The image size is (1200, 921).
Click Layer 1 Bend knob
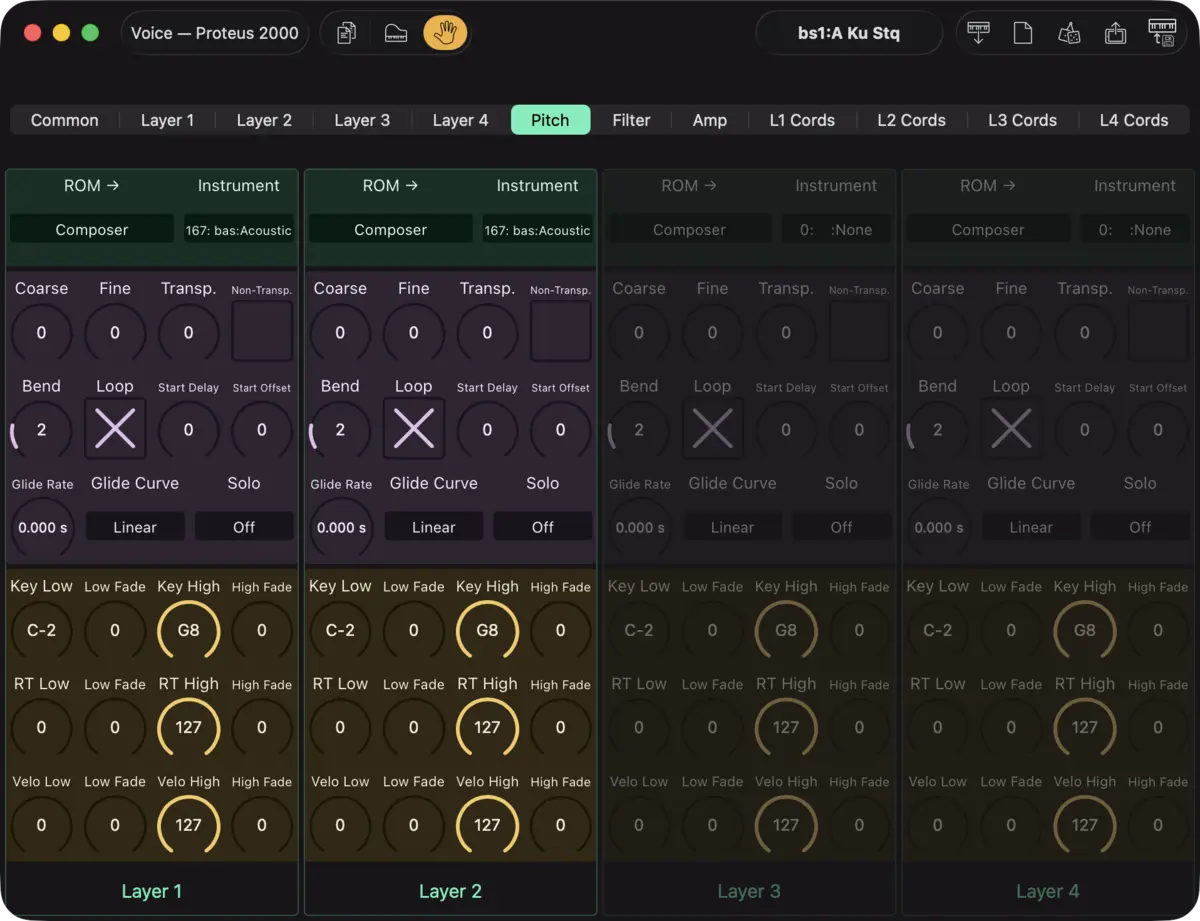pos(41,430)
